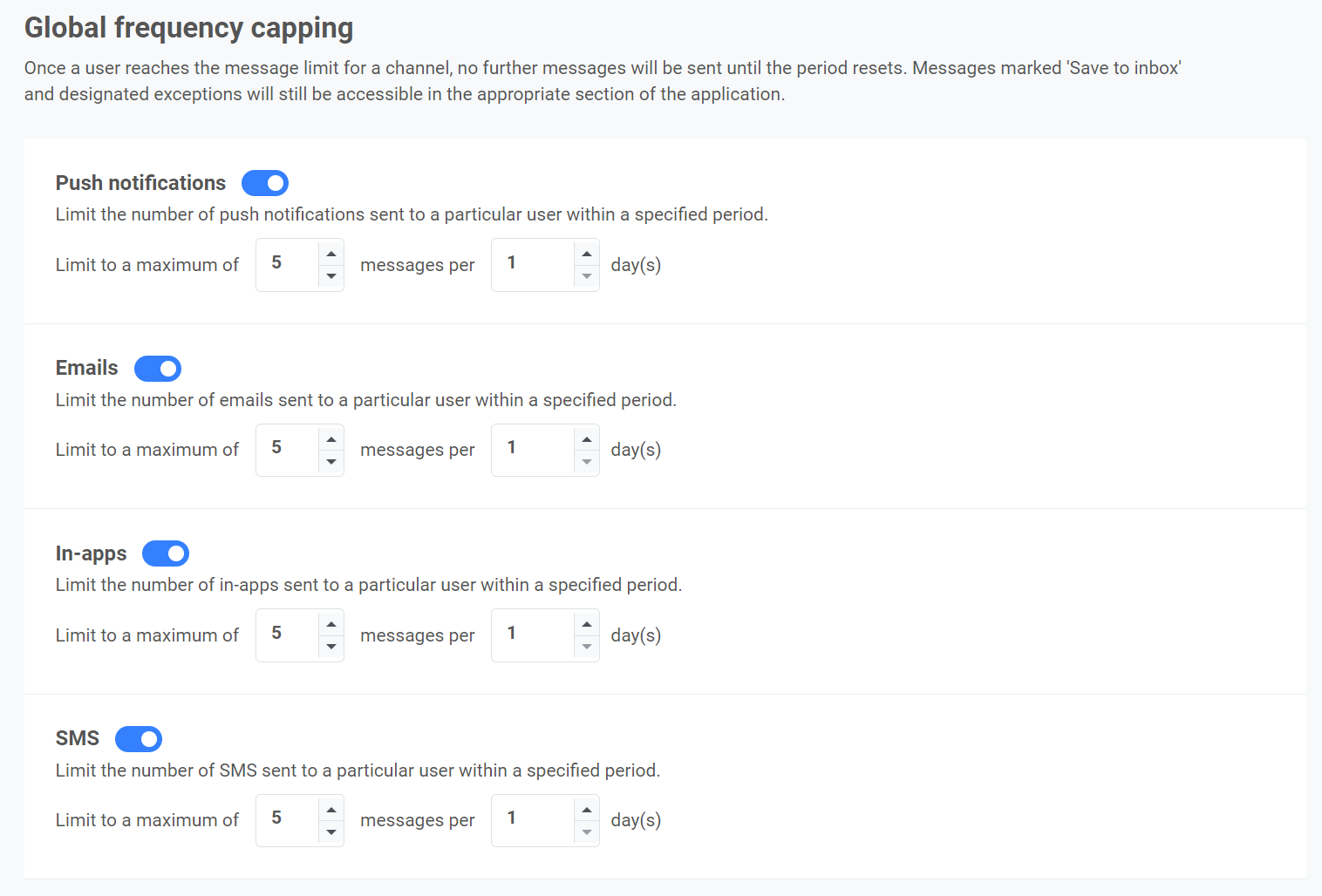Viewport: 1322px width, 896px height.
Task: Increase In-apps message limit with up arrow
Action: click(331, 624)
